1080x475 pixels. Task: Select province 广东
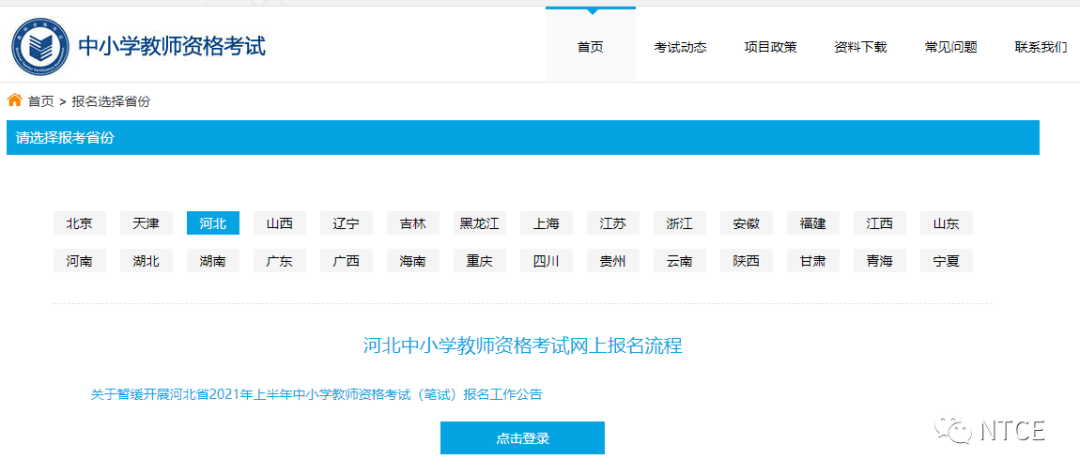click(280, 260)
